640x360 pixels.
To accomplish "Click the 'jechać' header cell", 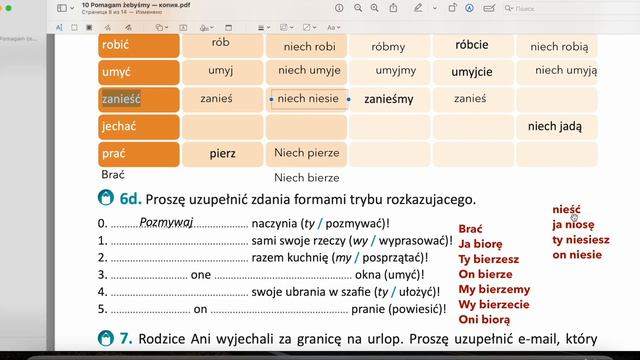I will [x=139, y=127].
